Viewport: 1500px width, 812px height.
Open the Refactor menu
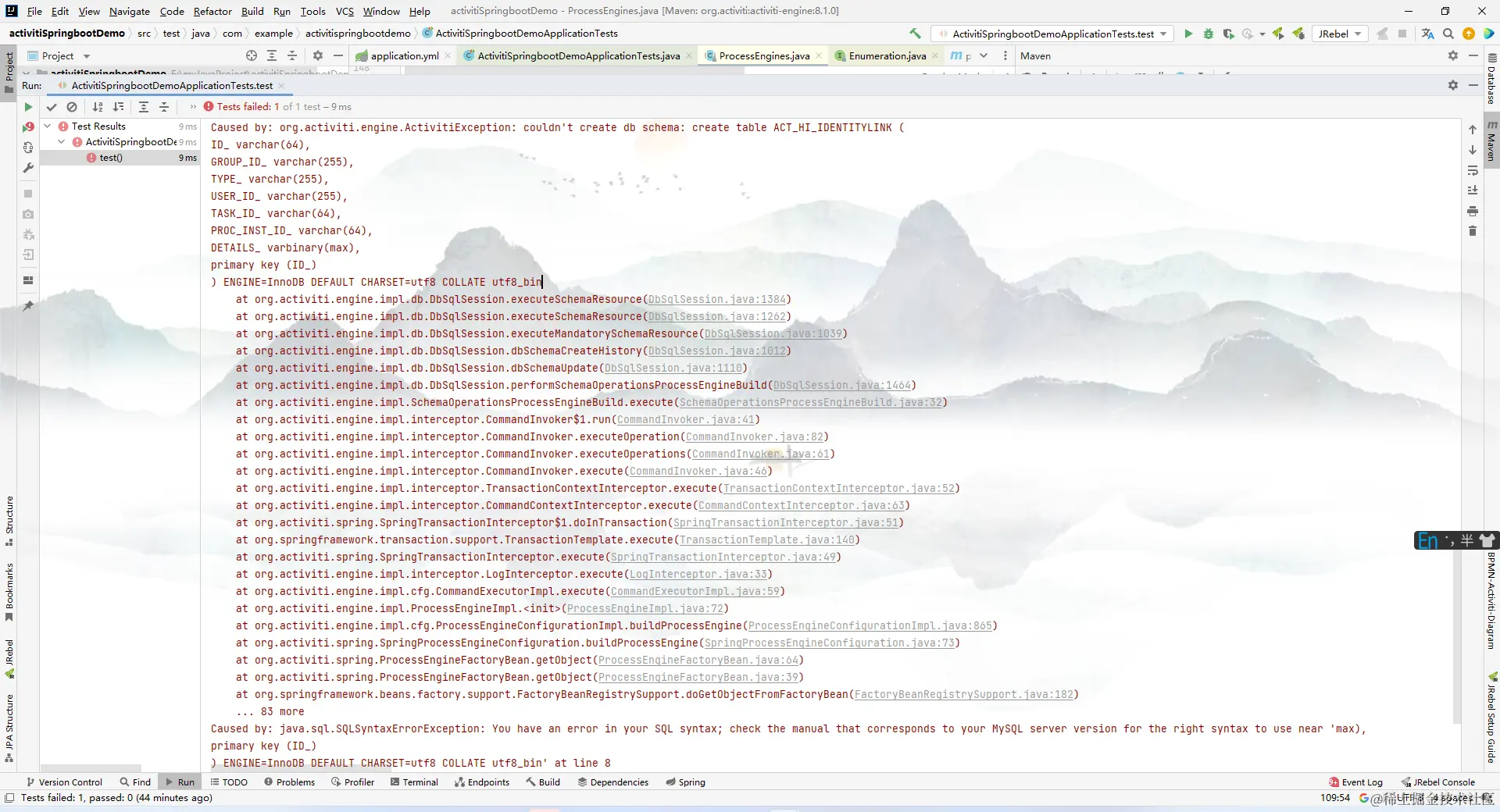[x=212, y=11]
